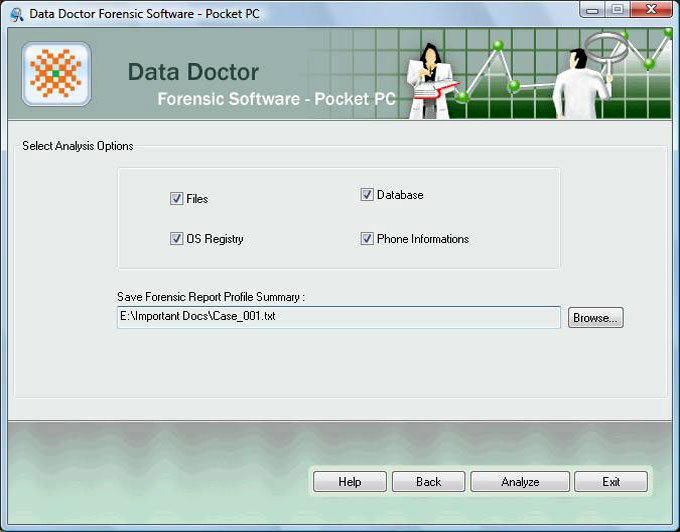Screen dimensions: 680x532
Task: Click the Data Doctor heading text
Action: (x=193, y=73)
